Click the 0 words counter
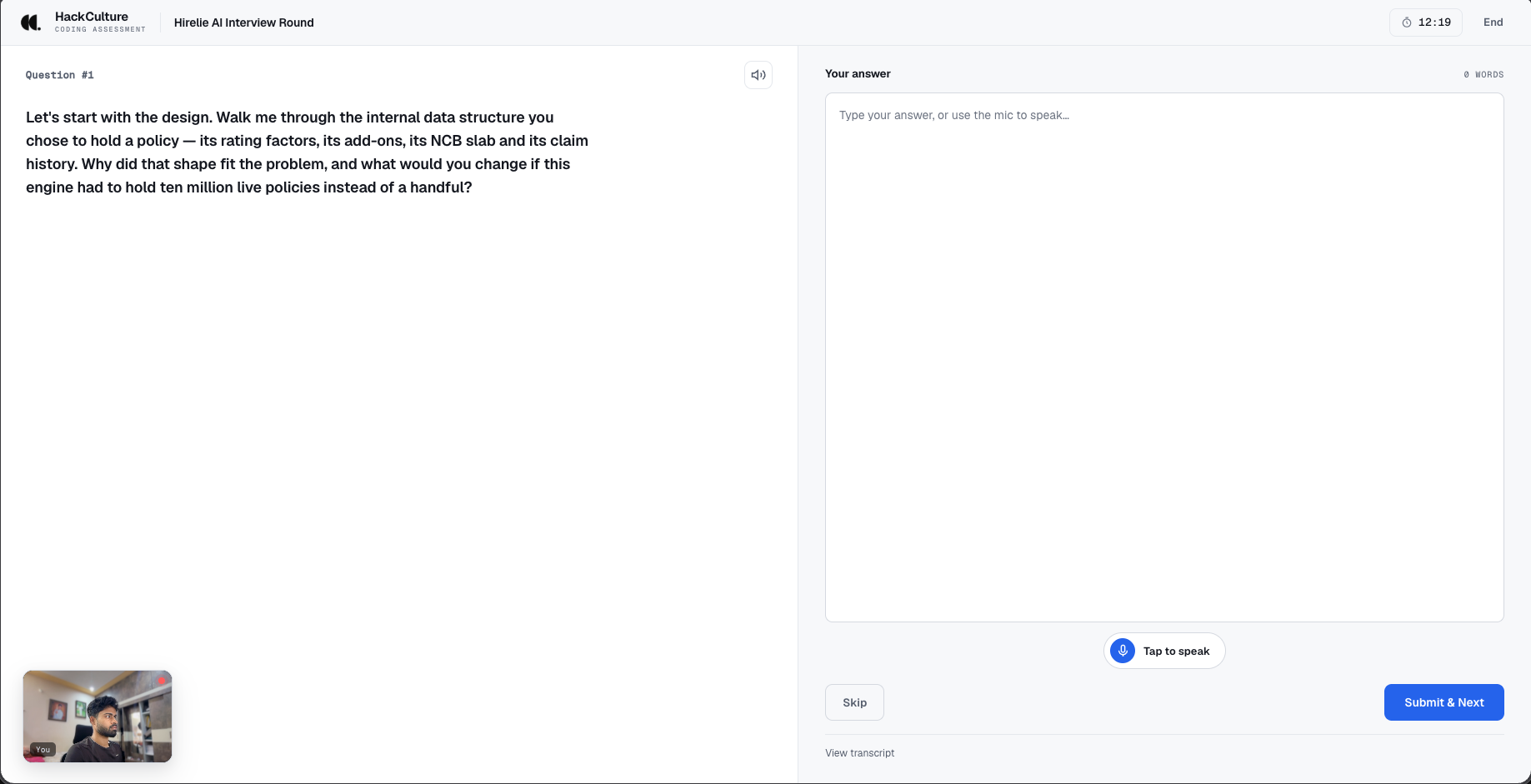Viewport: 1531px width, 784px height. coord(1483,75)
